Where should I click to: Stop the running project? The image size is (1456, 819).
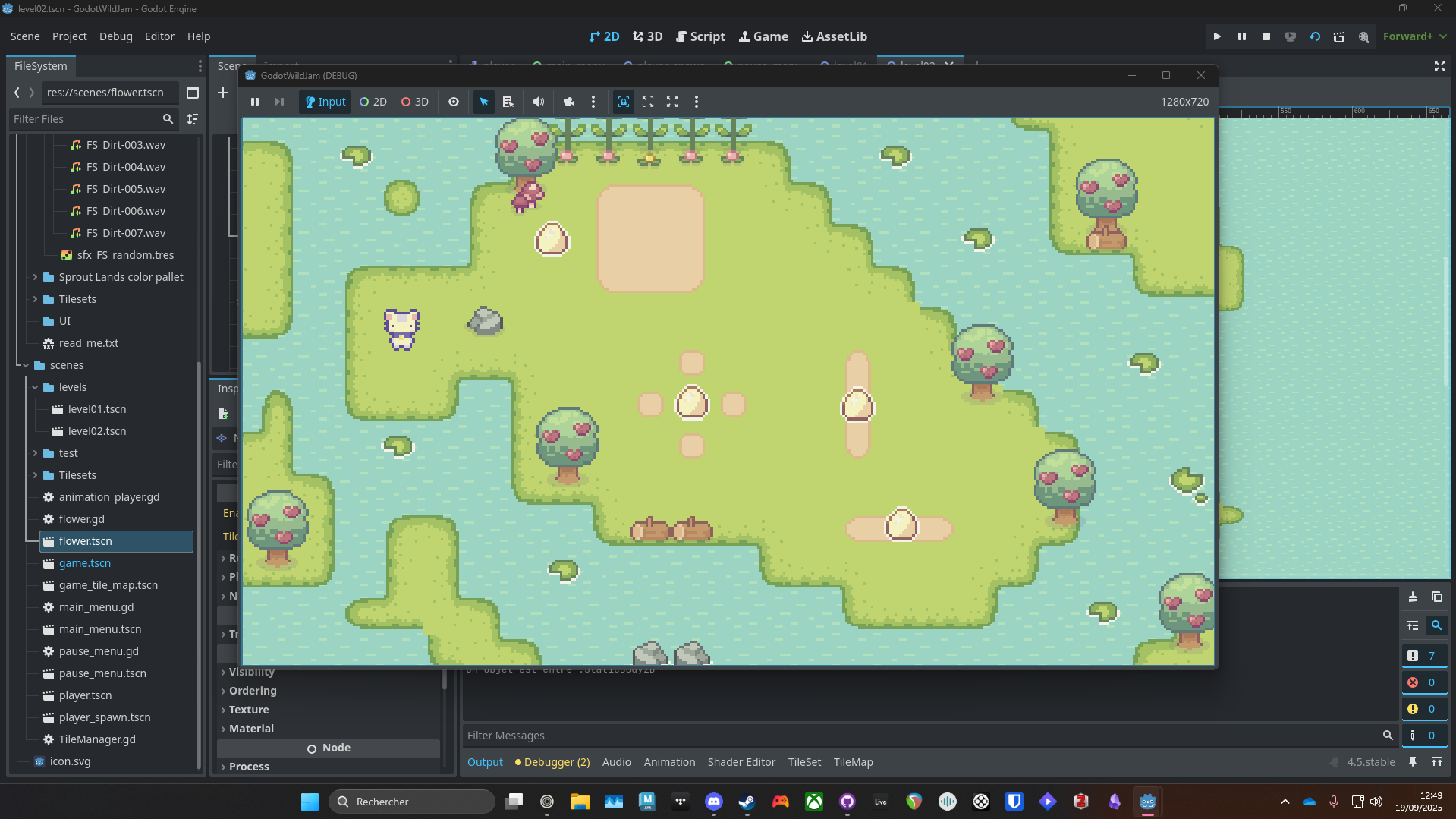pyautogui.click(x=1266, y=36)
